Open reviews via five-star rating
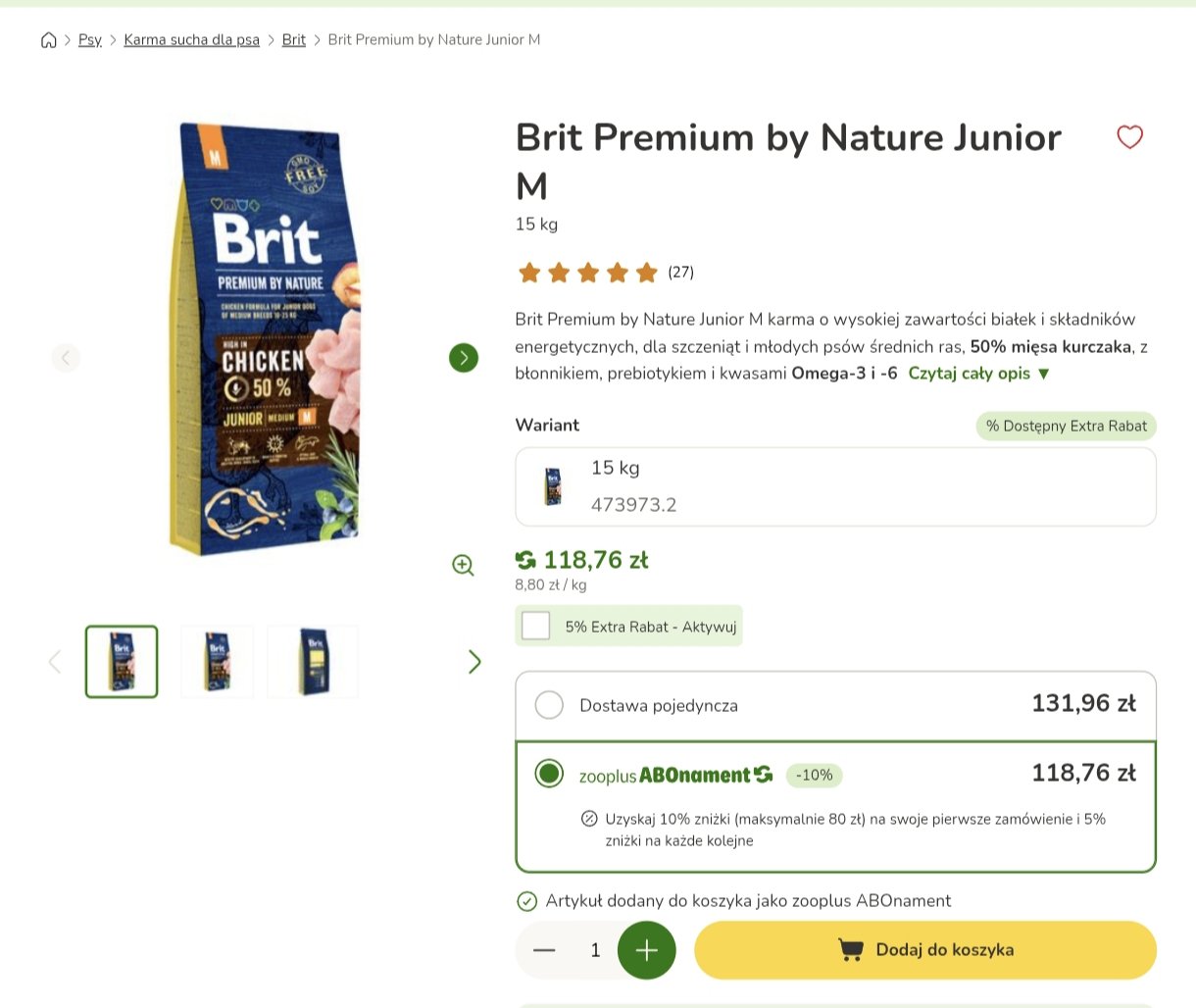The height and width of the screenshot is (1008, 1196). pos(588,273)
